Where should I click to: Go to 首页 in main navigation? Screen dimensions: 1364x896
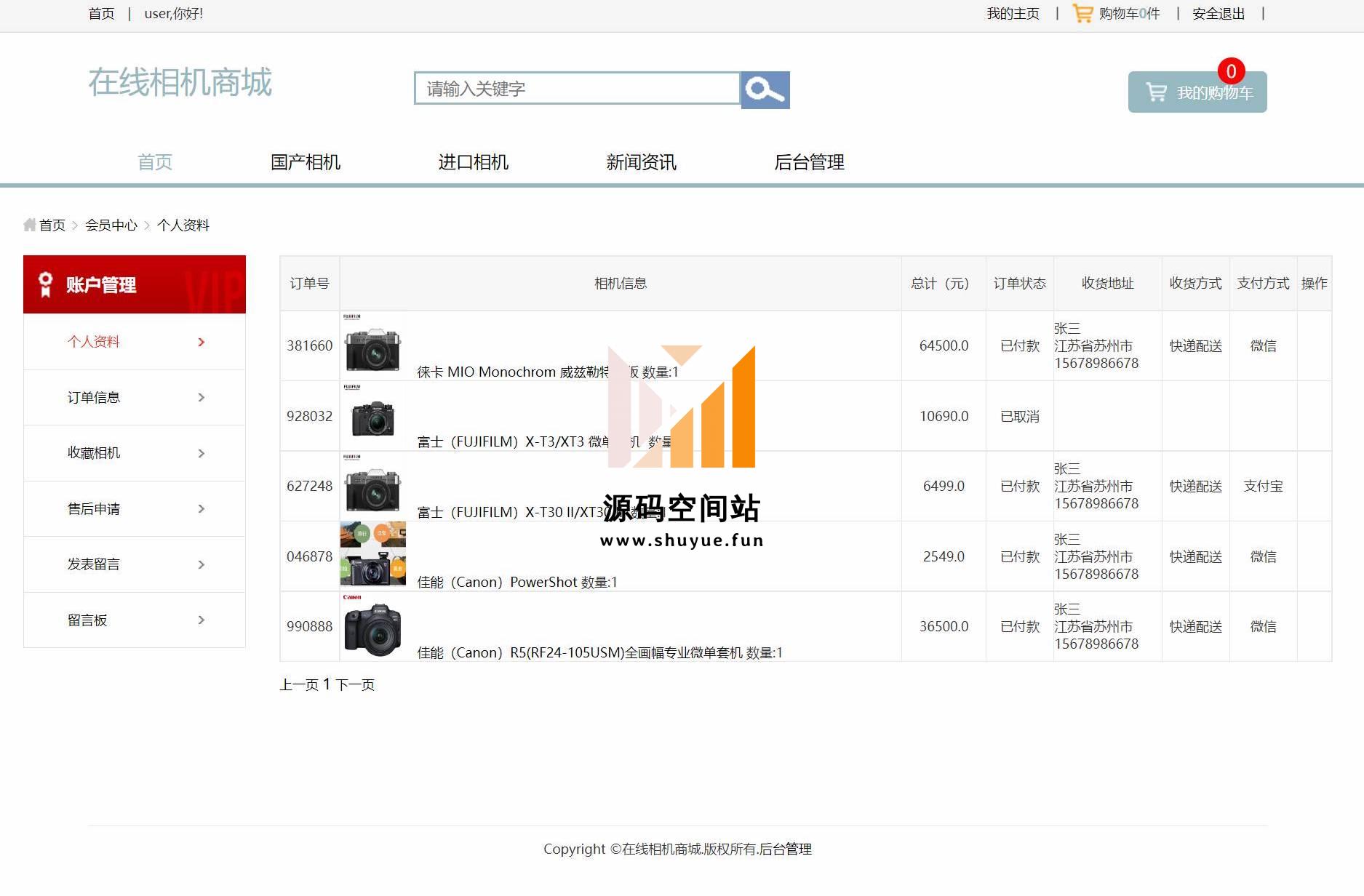155,161
